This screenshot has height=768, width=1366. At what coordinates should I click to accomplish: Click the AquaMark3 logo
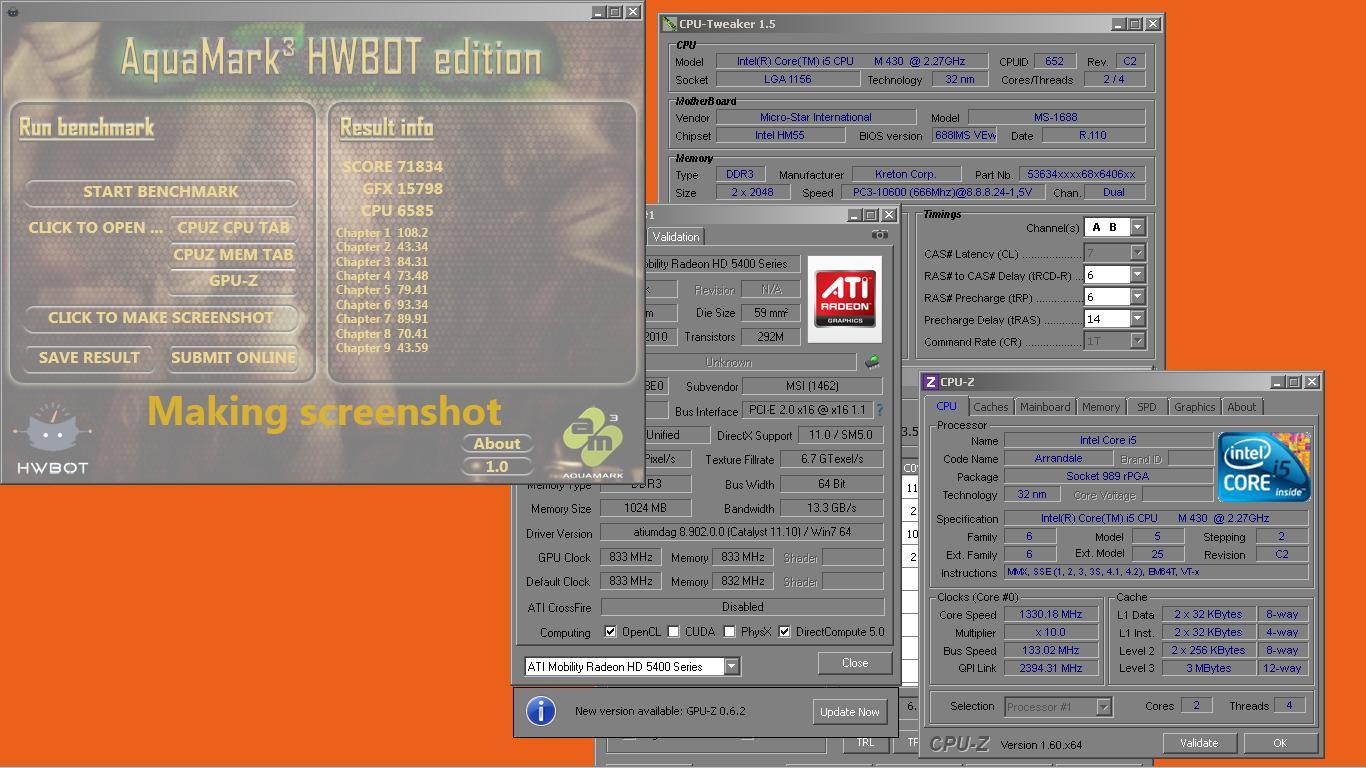click(x=592, y=443)
